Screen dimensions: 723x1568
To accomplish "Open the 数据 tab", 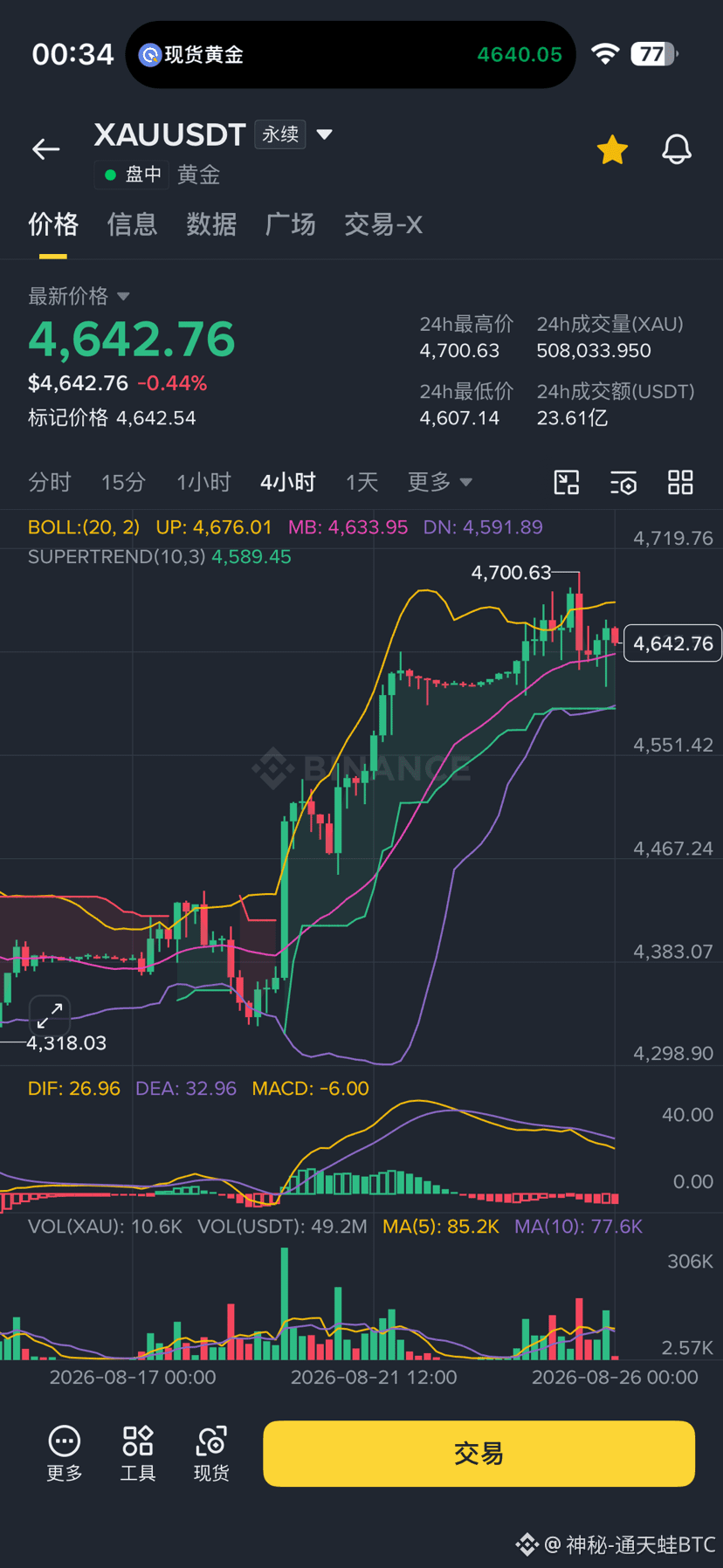I will click(211, 224).
